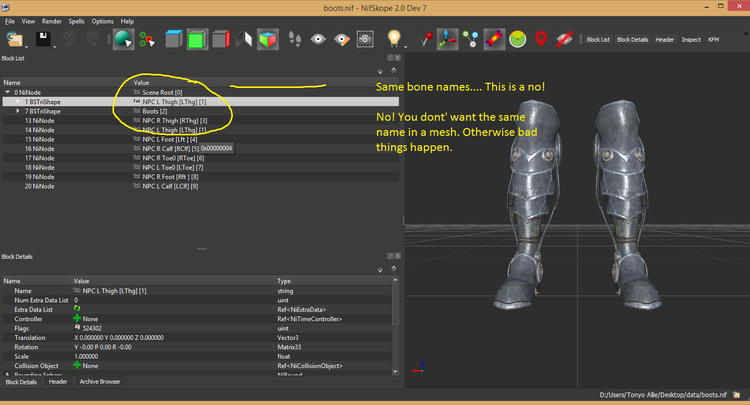Open the lighting bulb dropdown arrow
This screenshot has width=750, height=405.
(x=406, y=47)
